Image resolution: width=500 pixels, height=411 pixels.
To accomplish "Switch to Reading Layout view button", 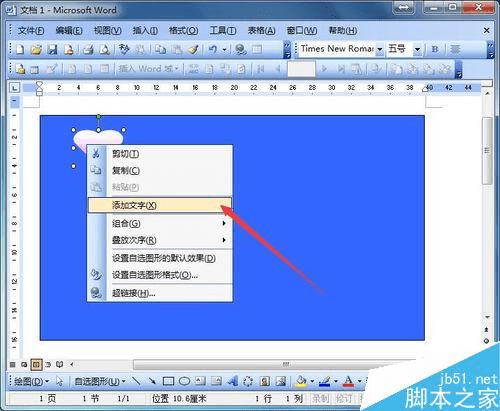I will [60, 364].
